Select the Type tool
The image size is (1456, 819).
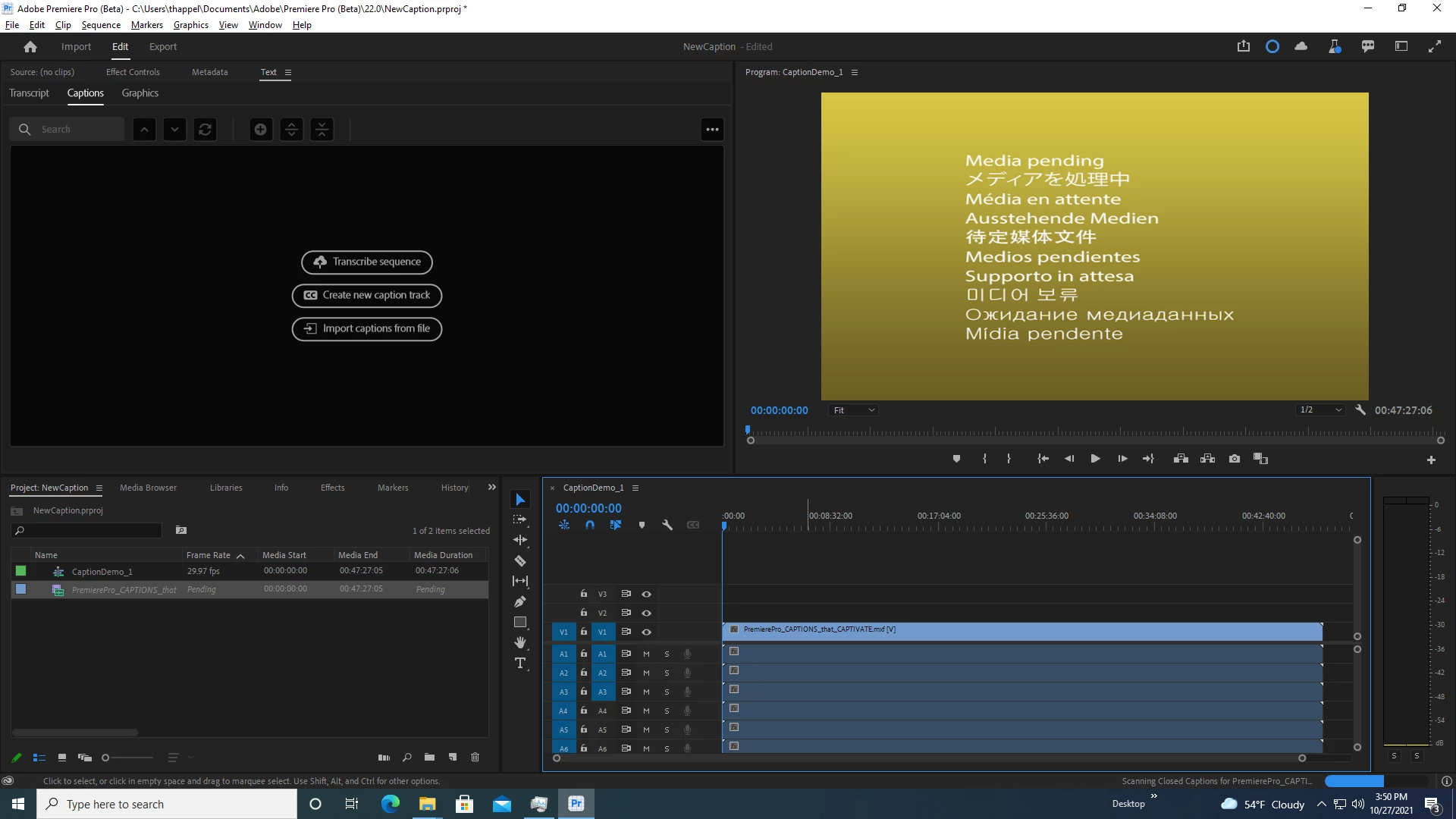(x=520, y=664)
